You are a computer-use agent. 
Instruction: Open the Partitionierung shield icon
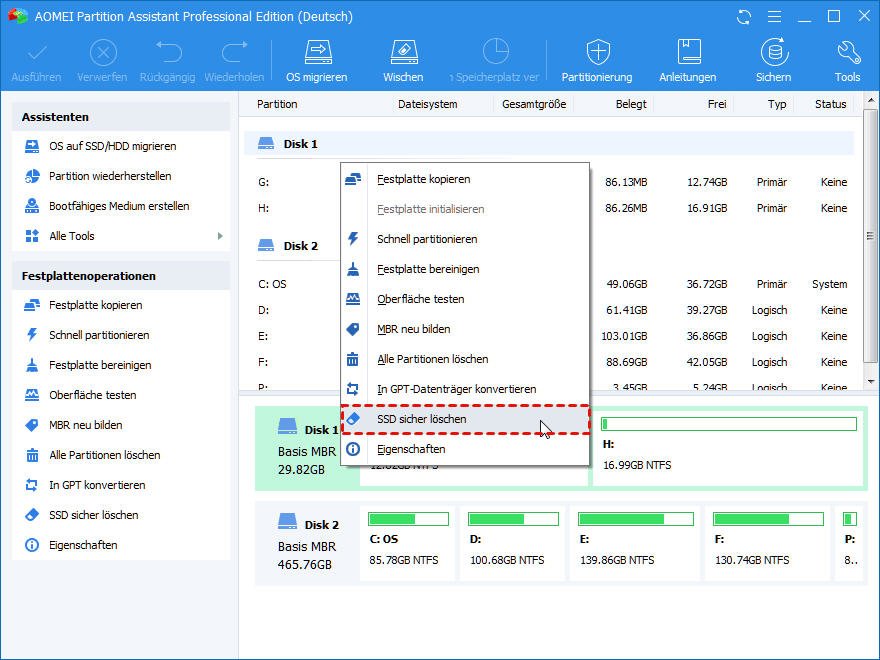click(x=598, y=52)
